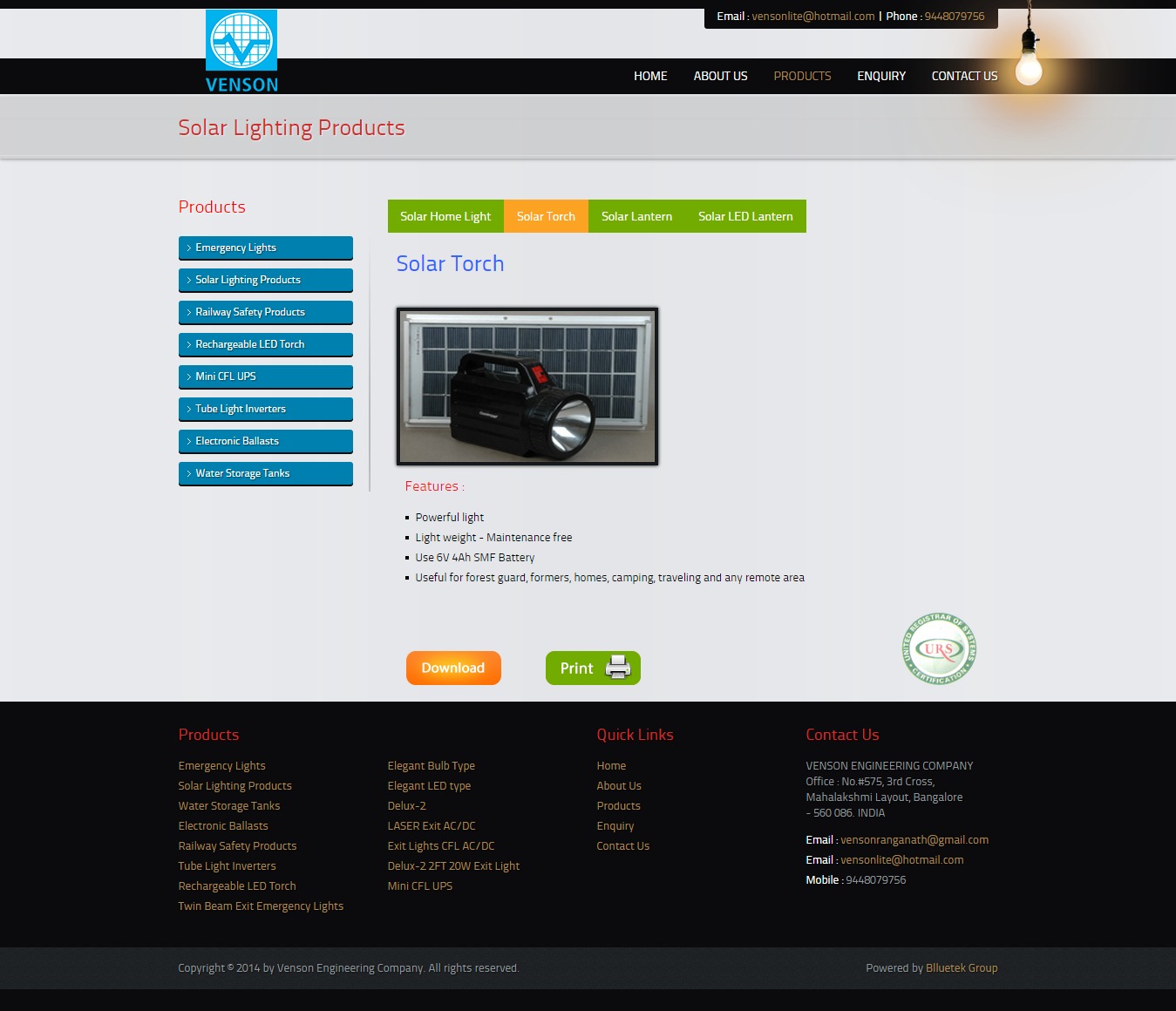Open the ENQUIRY menu item
Image resolution: width=1176 pixels, height=1011 pixels.
(x=880, y=77)
